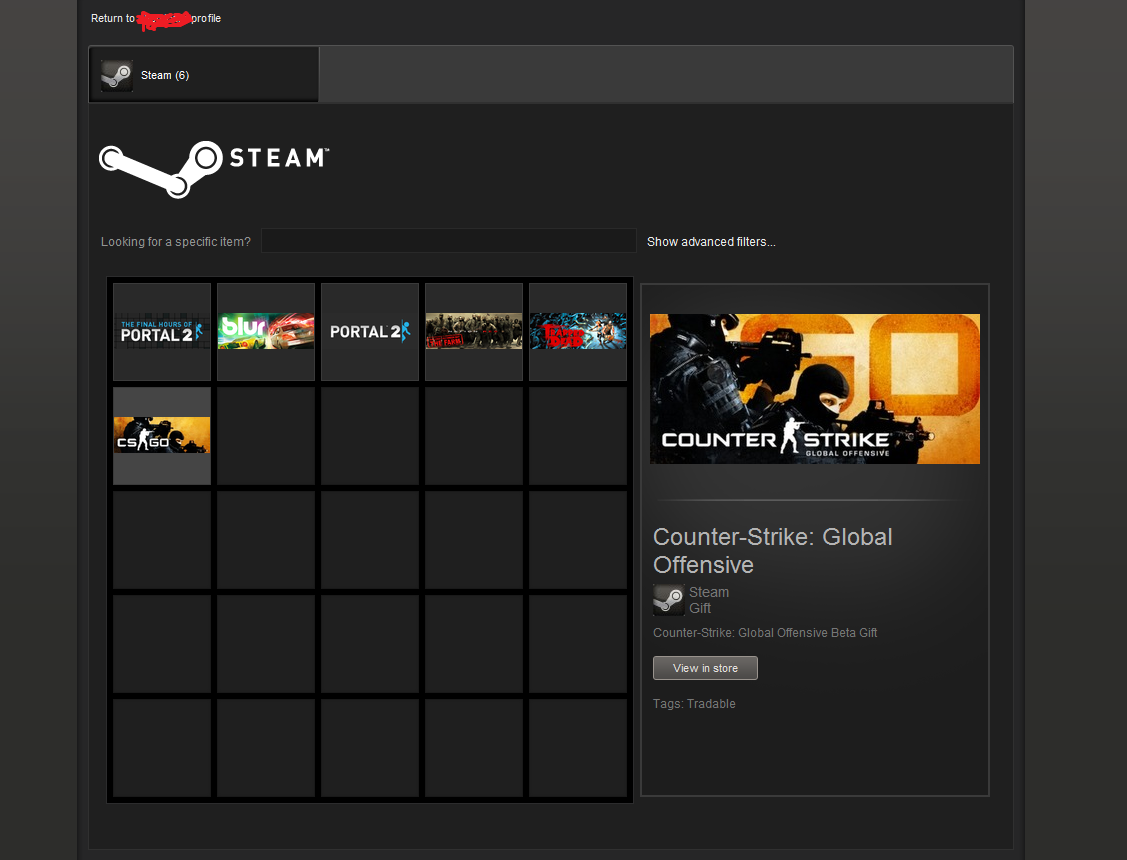Click the large Steam logo
The width and height of the screenshot is (1127, 860).
[213, 169]
